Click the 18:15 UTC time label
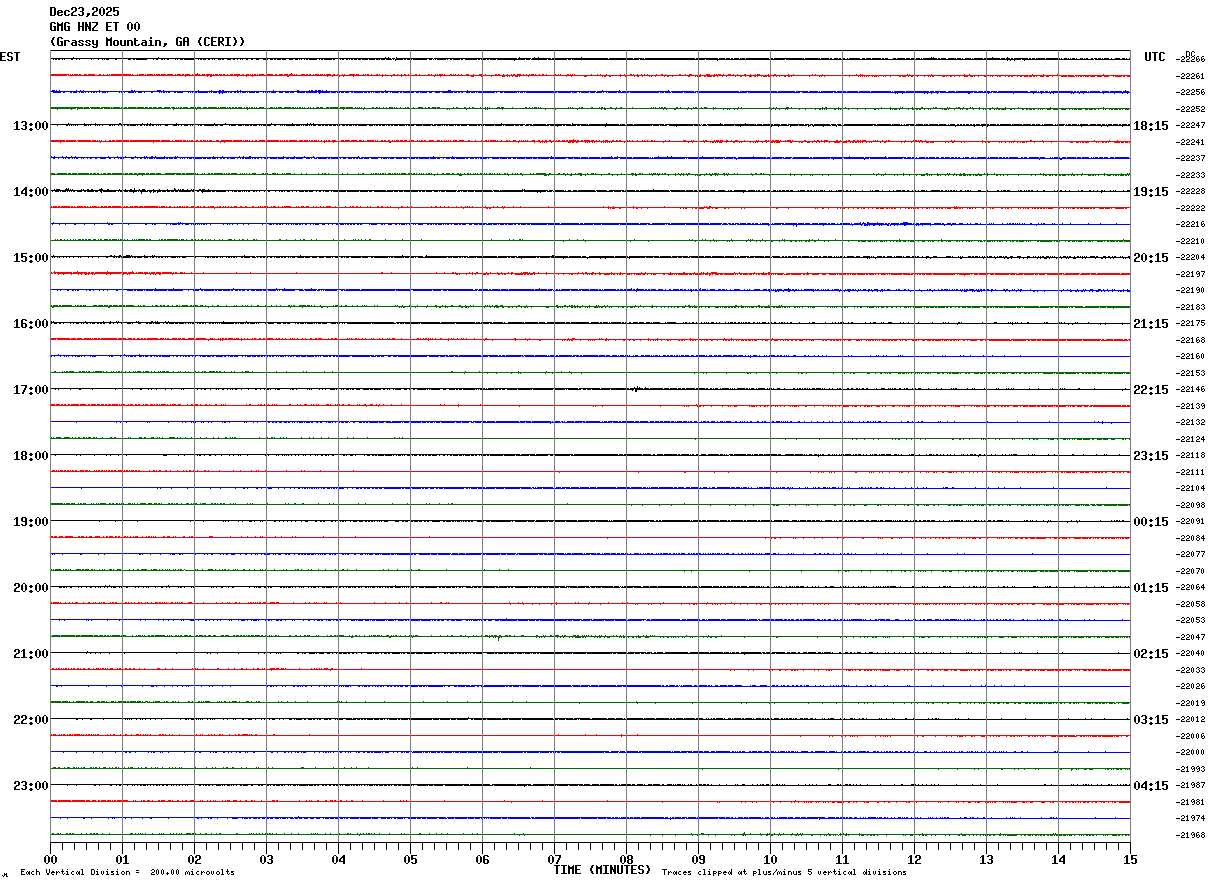This screenshot has width=1210, height=886. (x=1151, y=125)
